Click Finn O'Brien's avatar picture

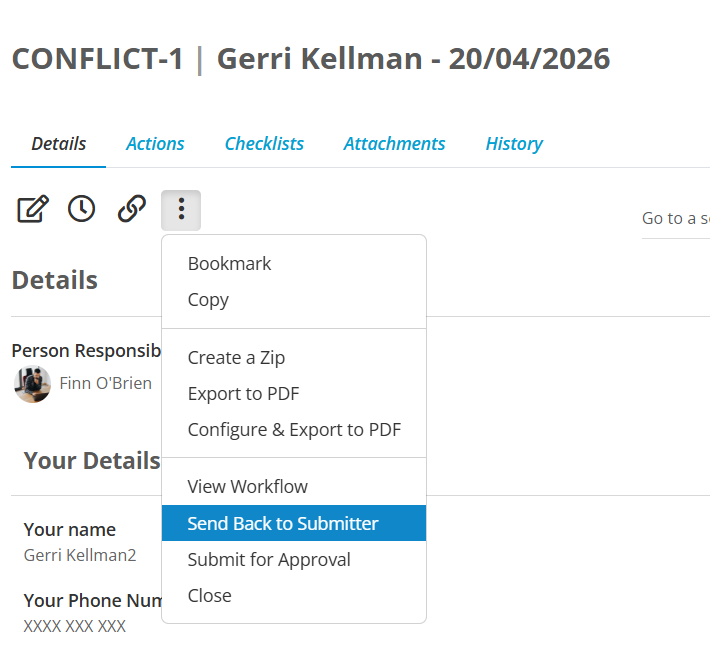click(x=33, y=384)
